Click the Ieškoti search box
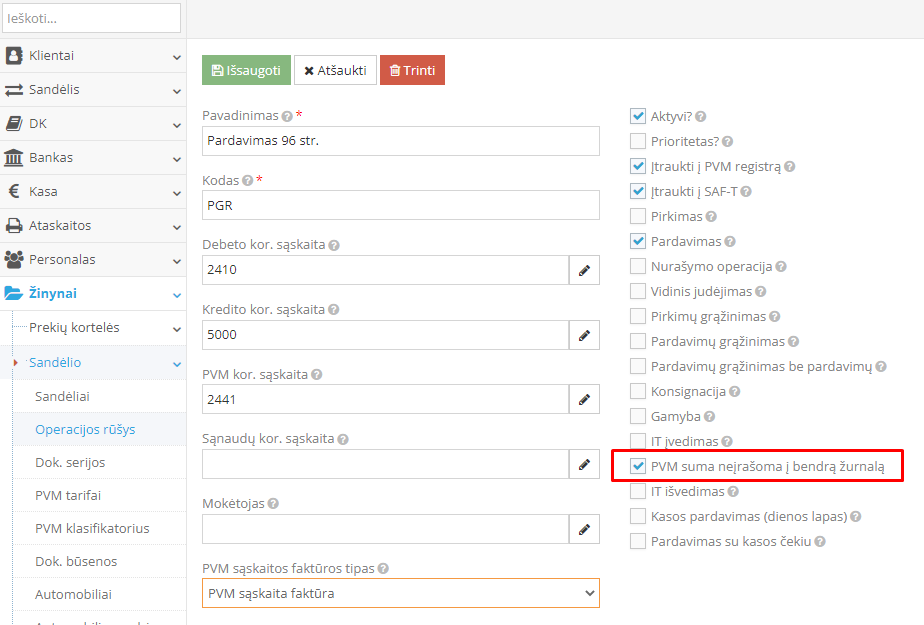 (92, 18)
